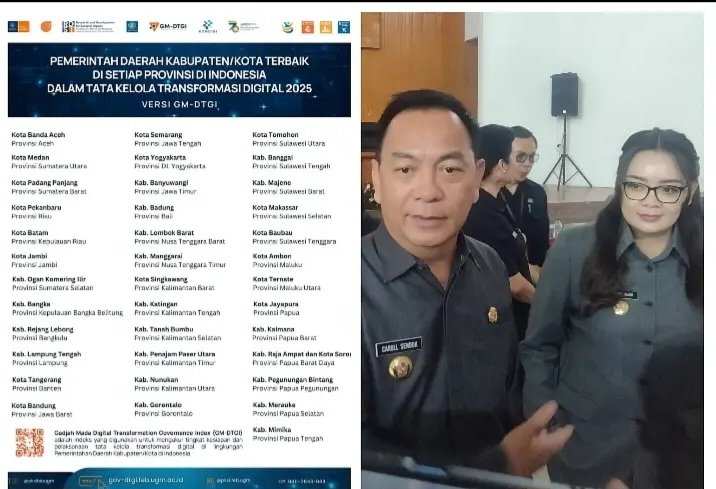Click the black speaker on the stand

point(565,95)
